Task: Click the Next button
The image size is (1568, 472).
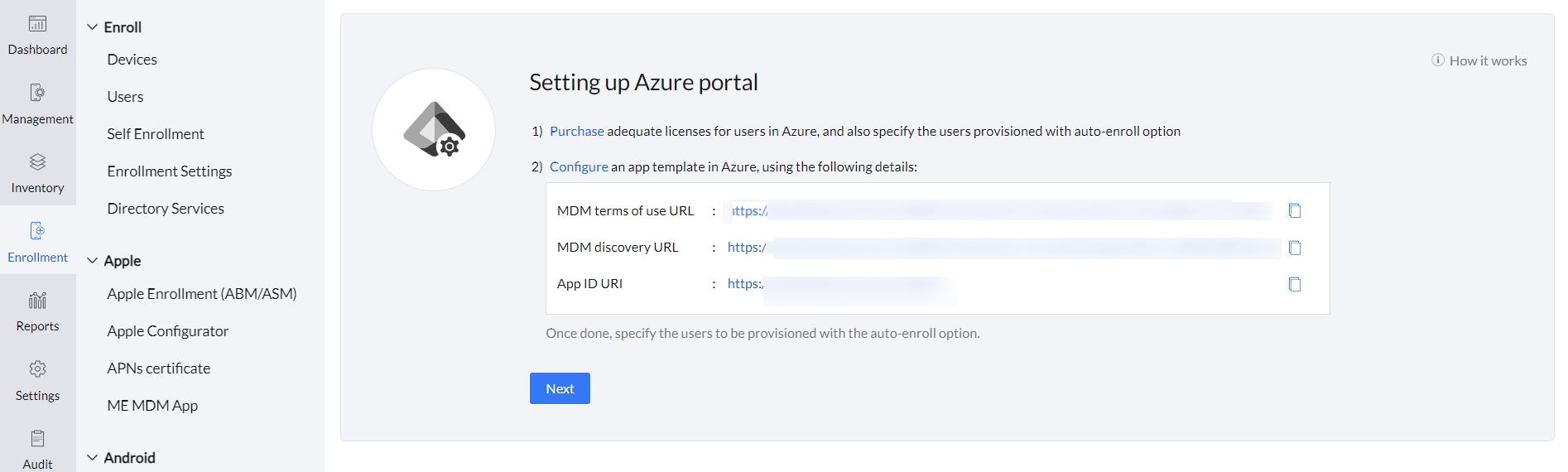Action: pyautogui.click(x=560, y=388)
